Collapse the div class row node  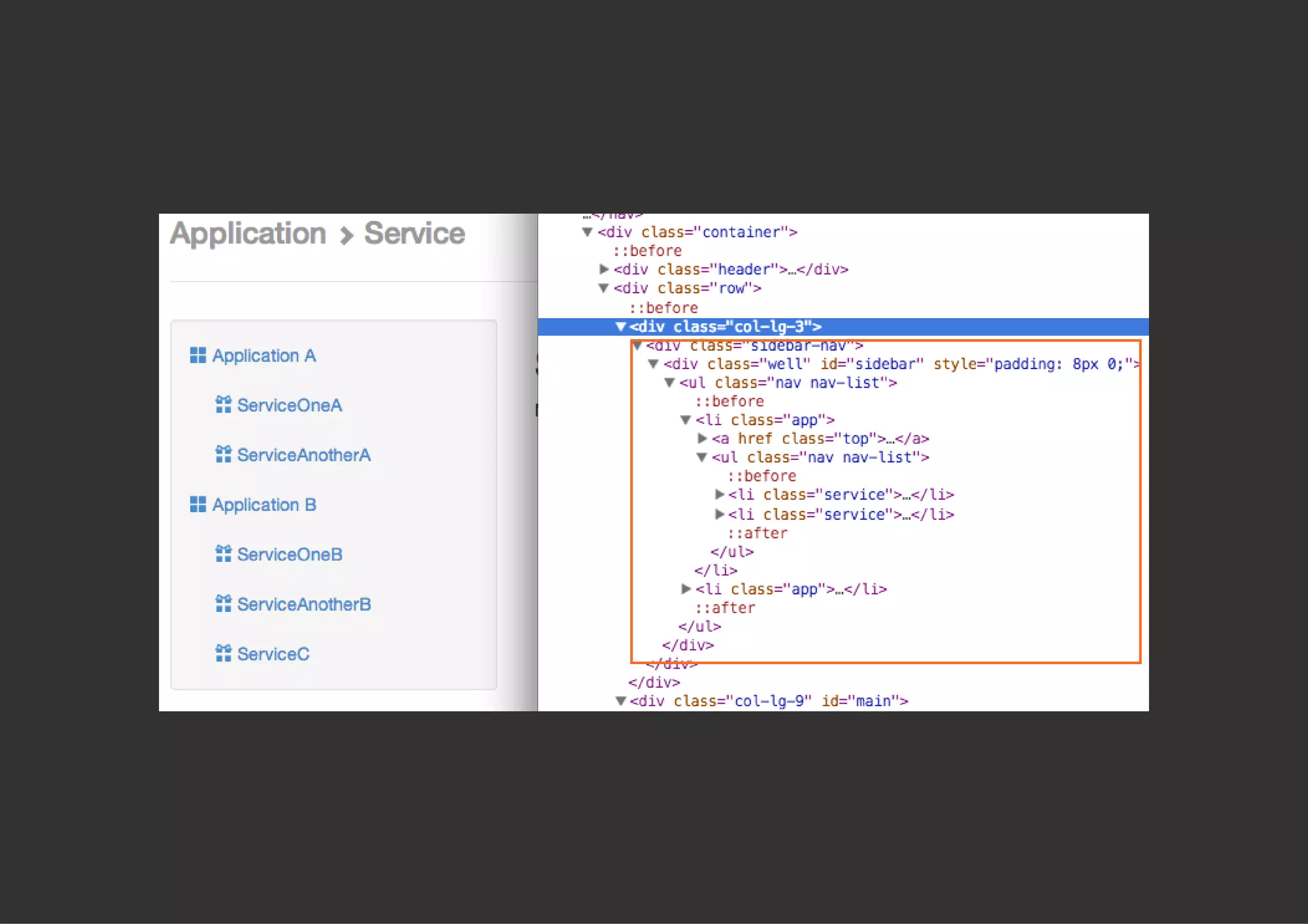click(x=604, y=289)
